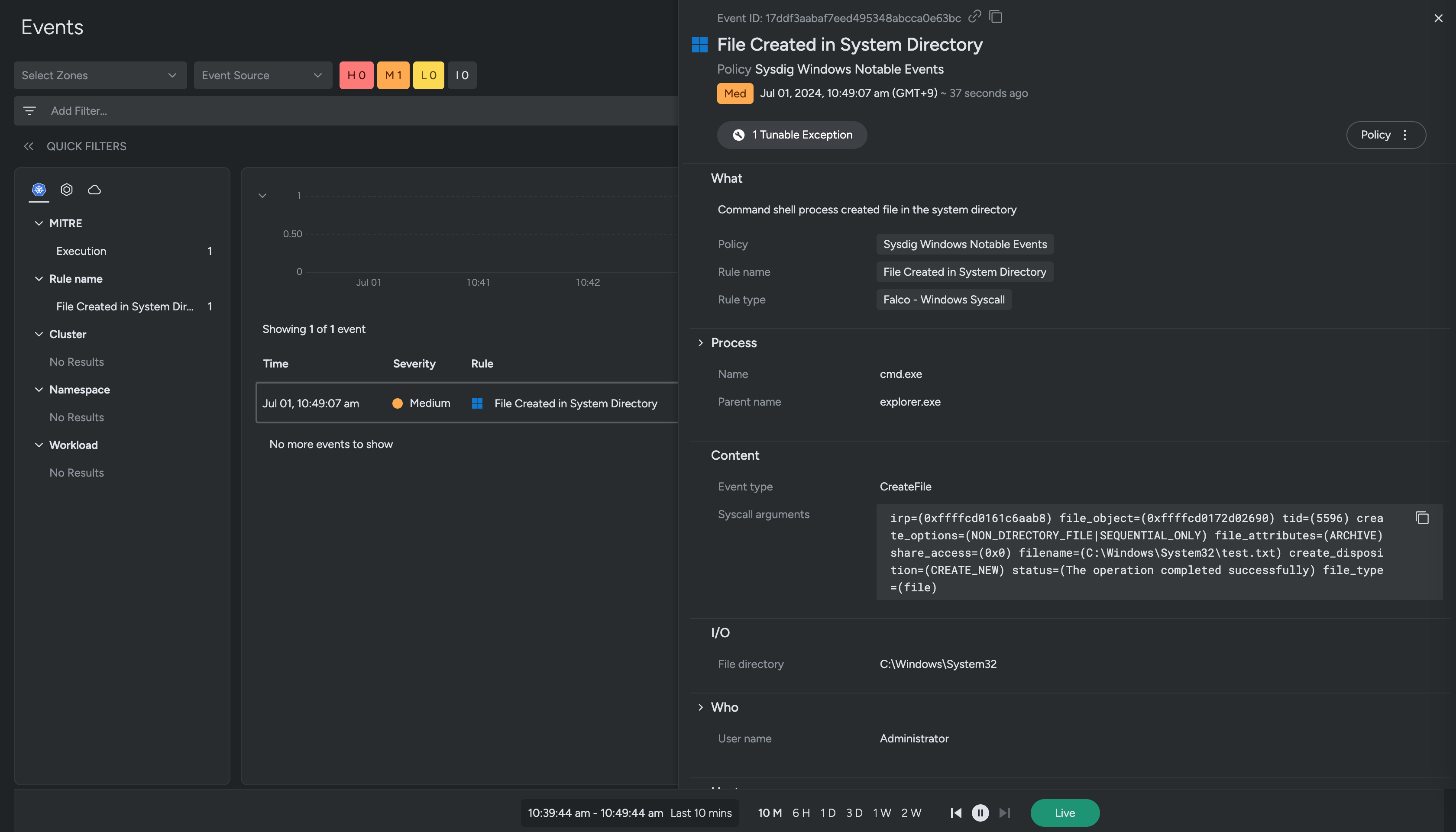
Task: Open the Select Zones dropdown
Action: click(100, 75)
